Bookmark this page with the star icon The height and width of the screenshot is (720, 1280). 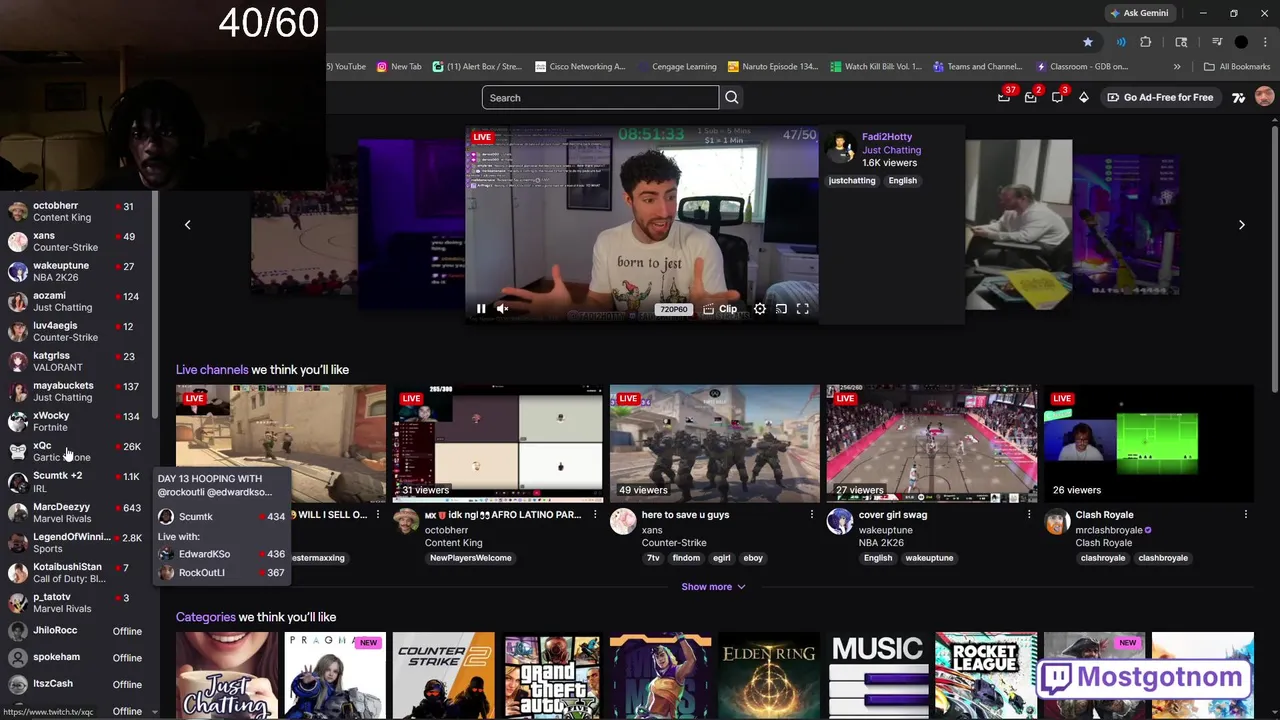click(x=1088, y=42)
